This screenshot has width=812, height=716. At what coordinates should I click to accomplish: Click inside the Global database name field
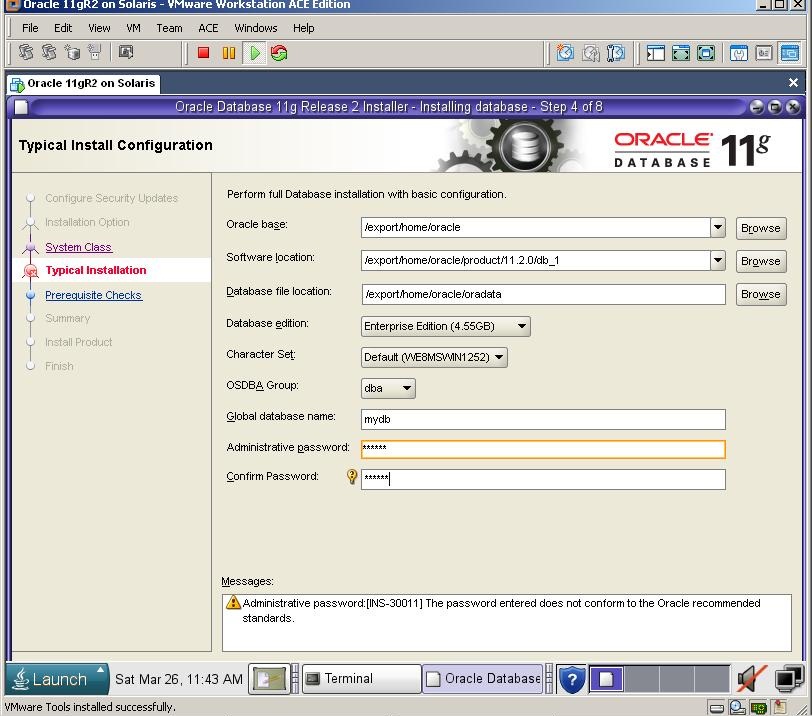tap(540, 419)
